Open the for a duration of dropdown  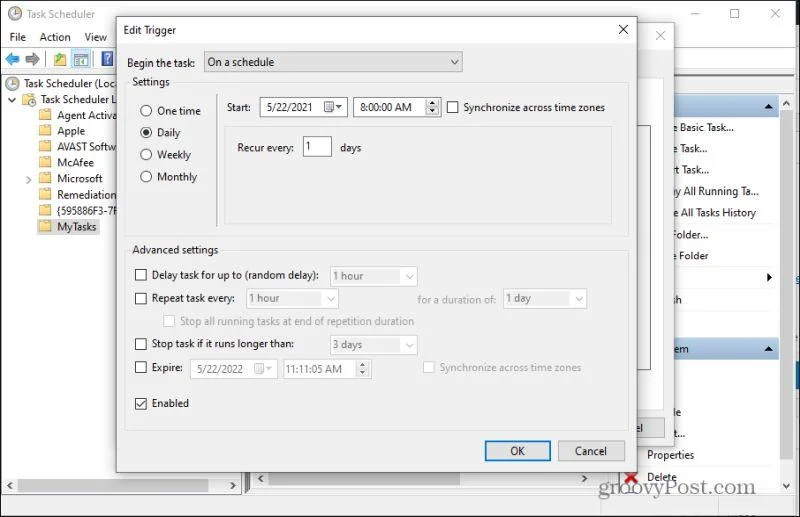coord(545,298)
